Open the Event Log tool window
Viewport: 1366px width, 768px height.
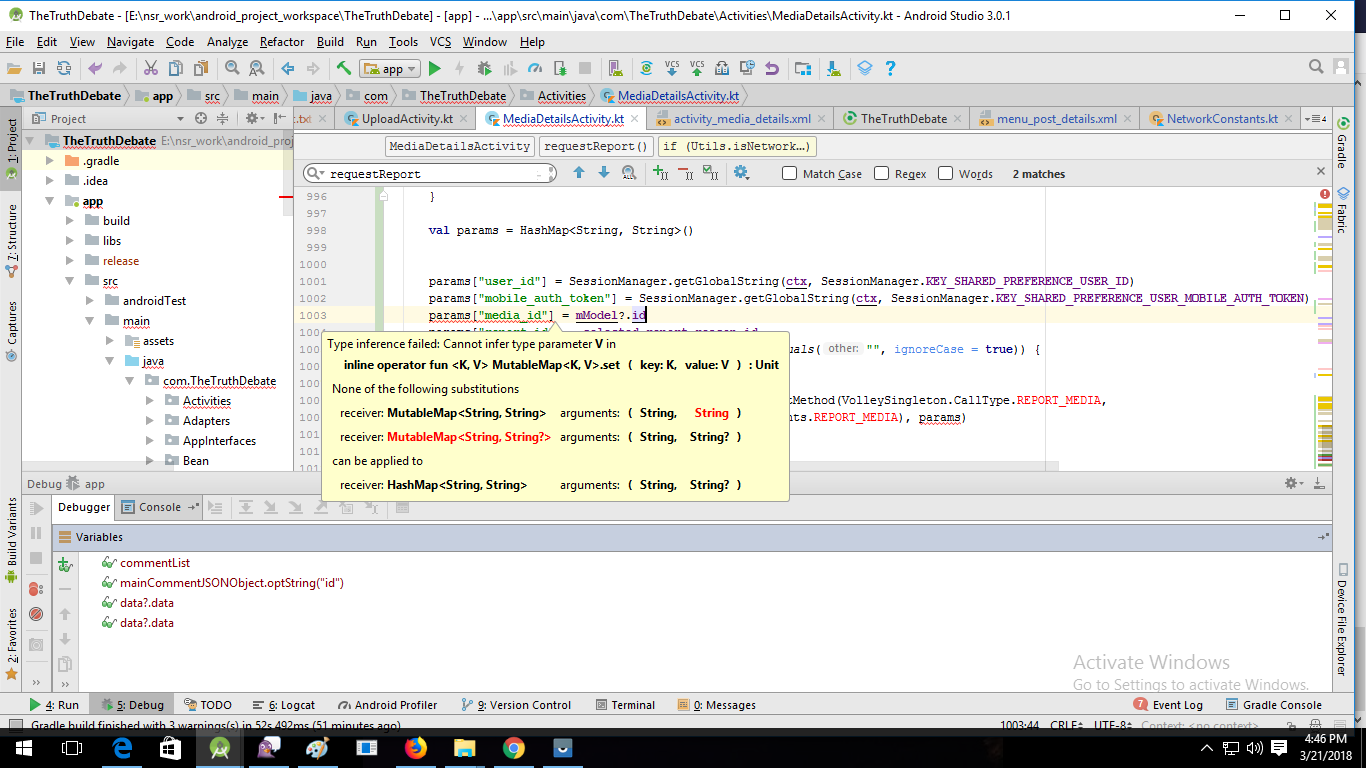point(1170,705)
